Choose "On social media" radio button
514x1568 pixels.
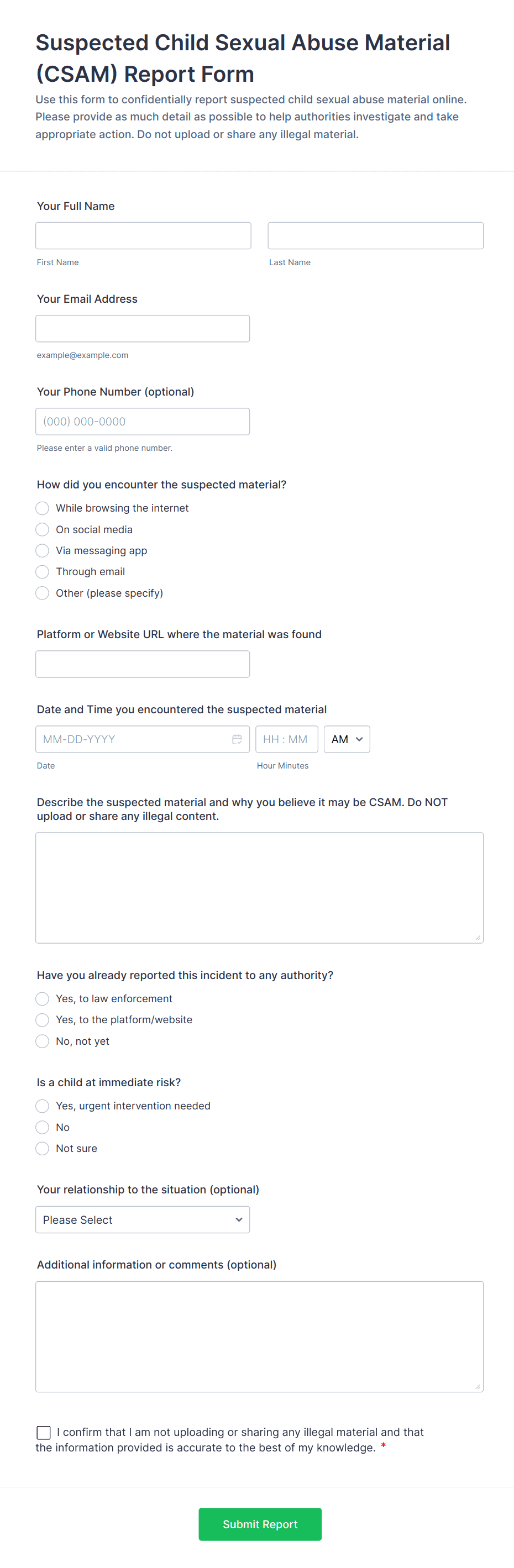[42, 529]
